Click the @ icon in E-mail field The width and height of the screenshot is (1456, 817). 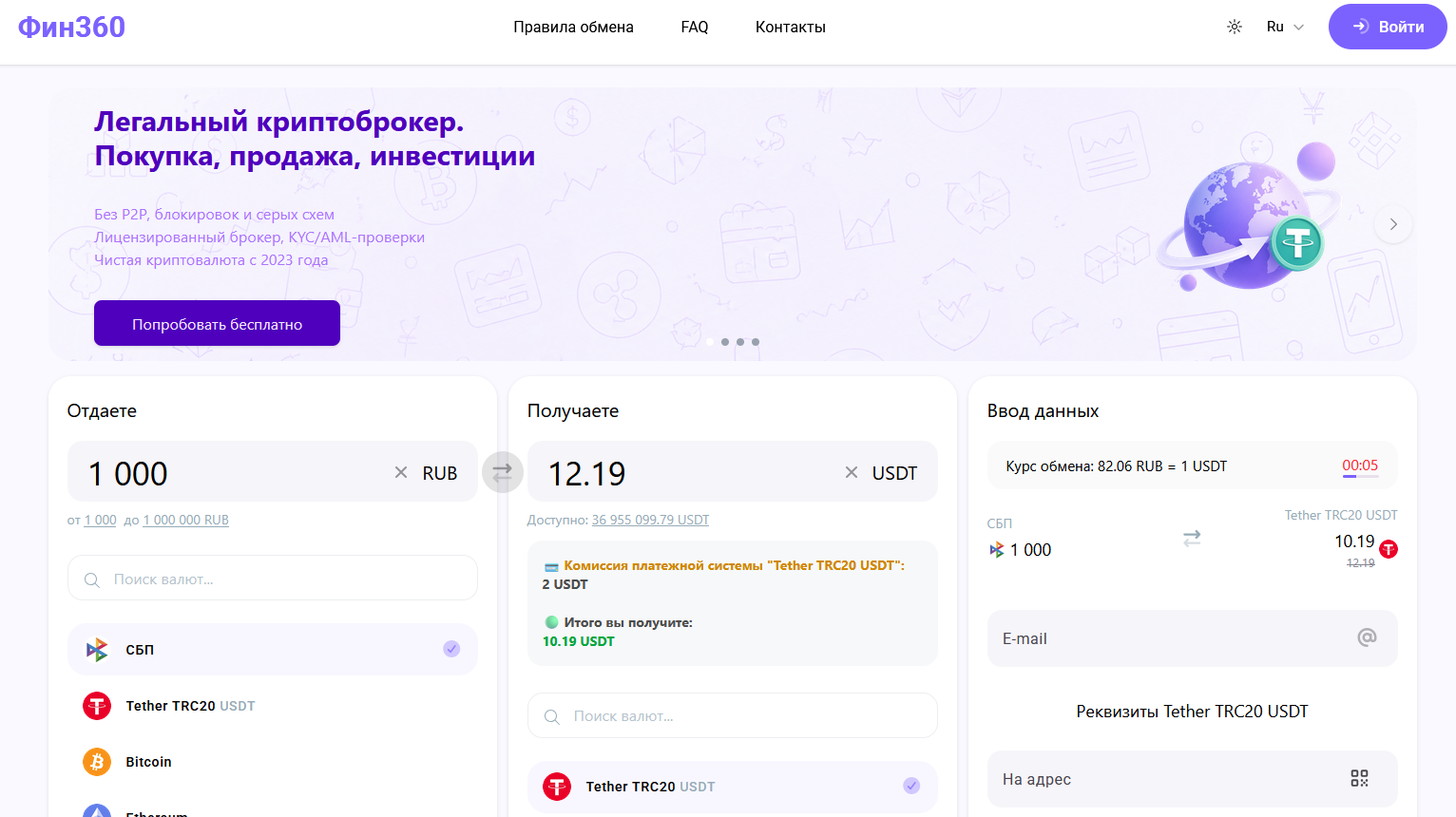1367,637
